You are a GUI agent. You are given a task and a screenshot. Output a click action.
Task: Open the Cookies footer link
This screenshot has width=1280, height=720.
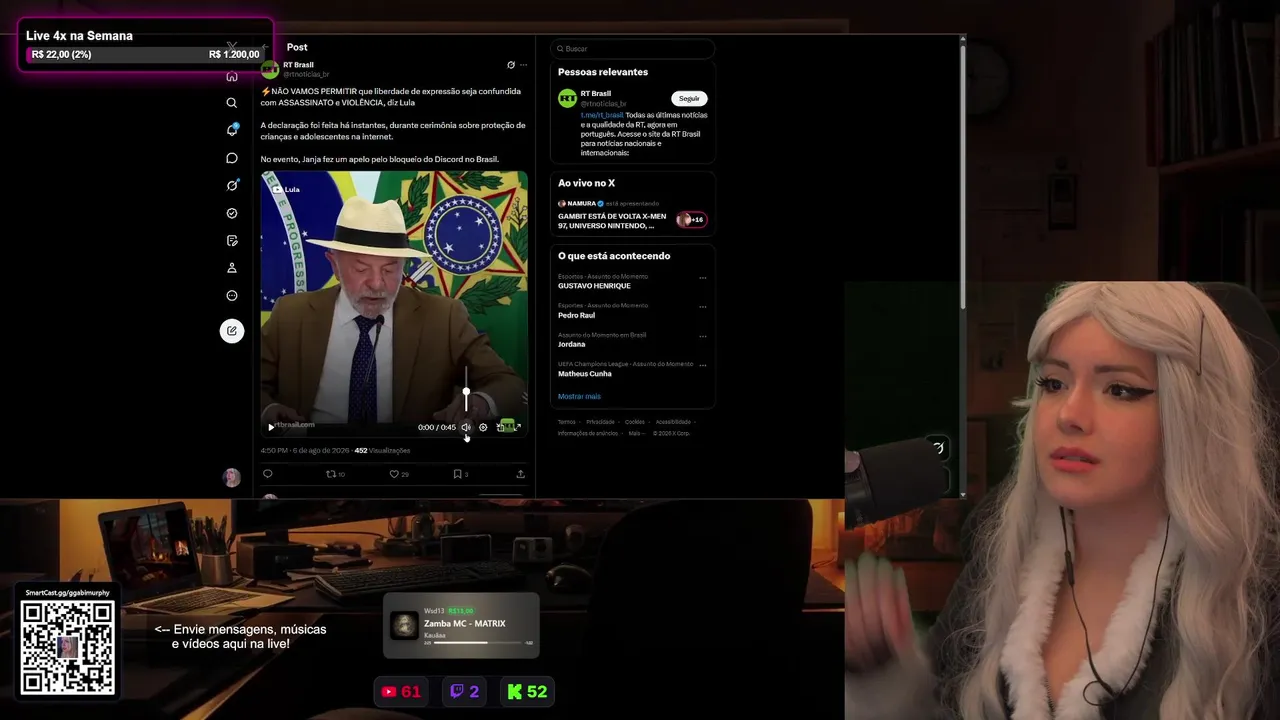point(635,422)
